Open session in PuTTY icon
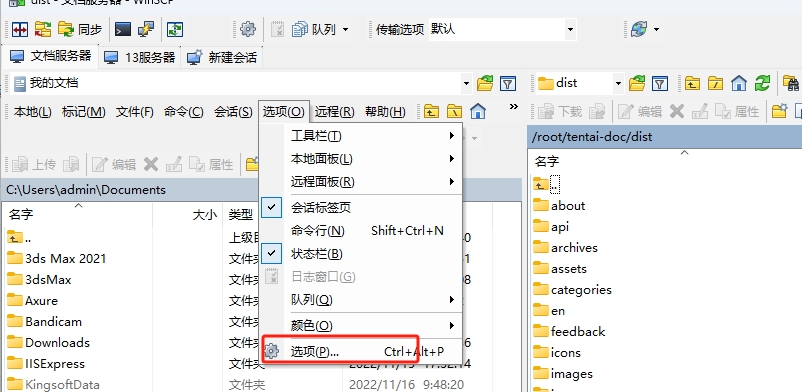Image resolution: width=802 pixels, height=392 pixels. coord(146,29)
